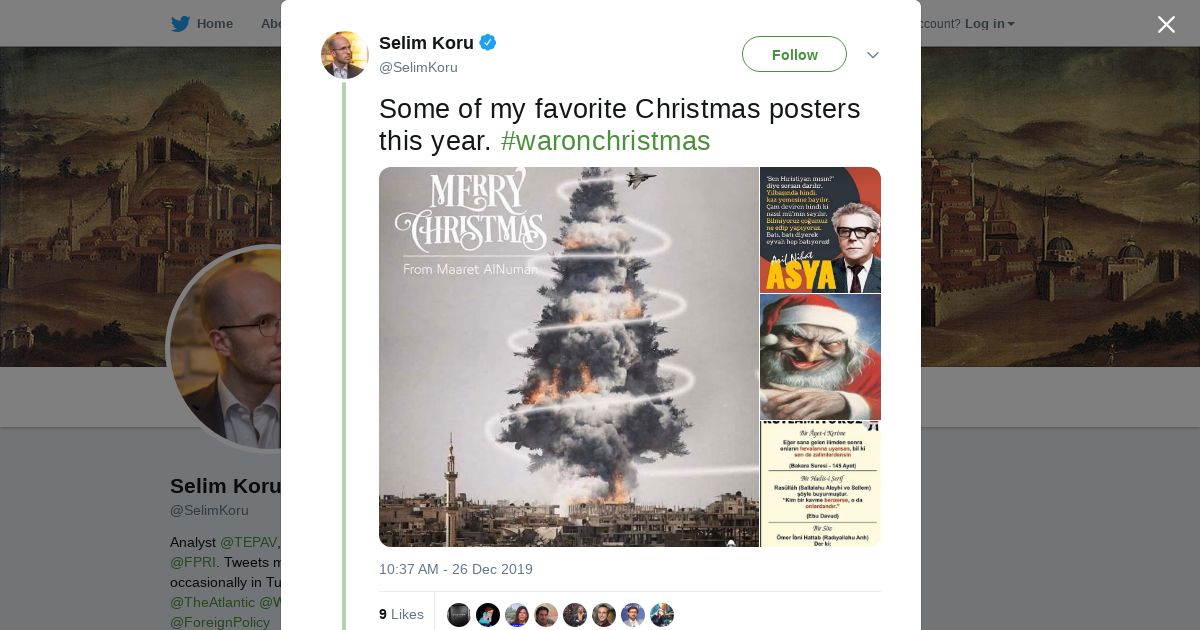View the 9 Likes list
This screenshot has width=1200, height=630.
pos(401,614)
